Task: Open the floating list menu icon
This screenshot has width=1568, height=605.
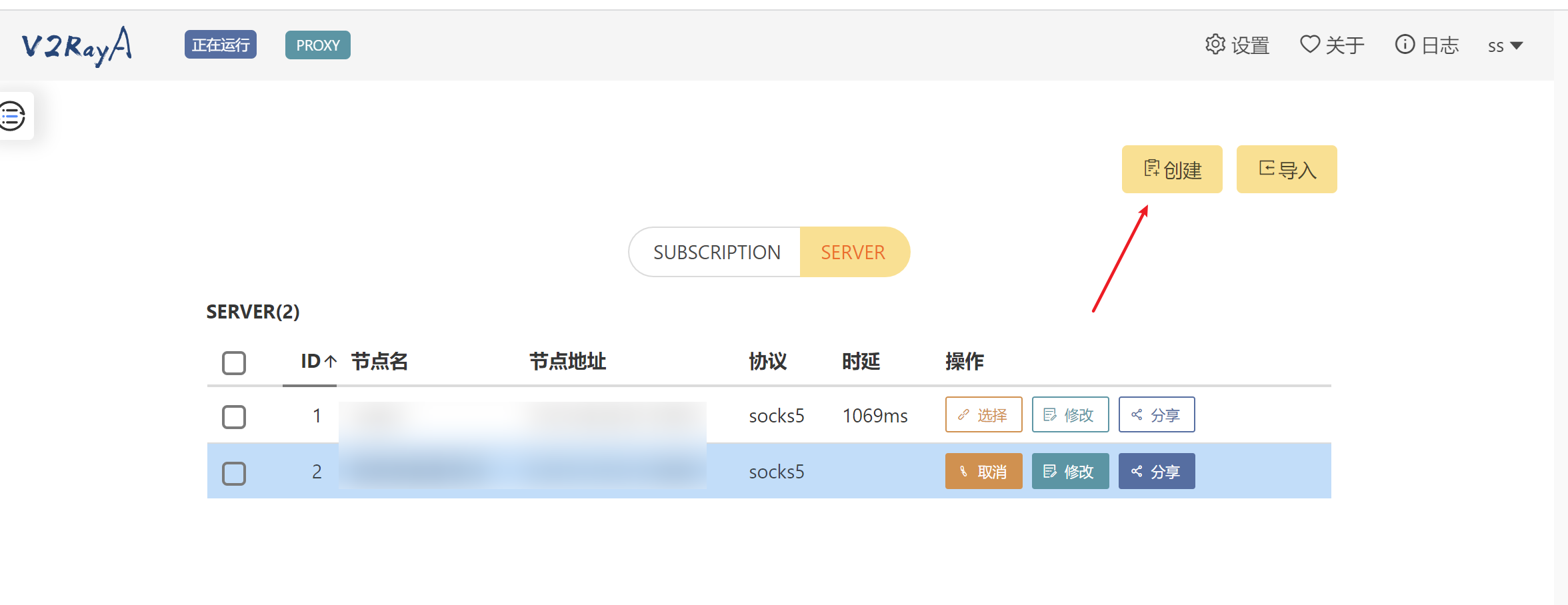Action: [x=11, y=116]
